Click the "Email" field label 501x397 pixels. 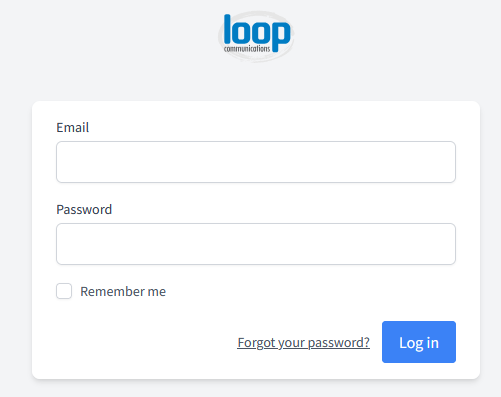(73, 127)
